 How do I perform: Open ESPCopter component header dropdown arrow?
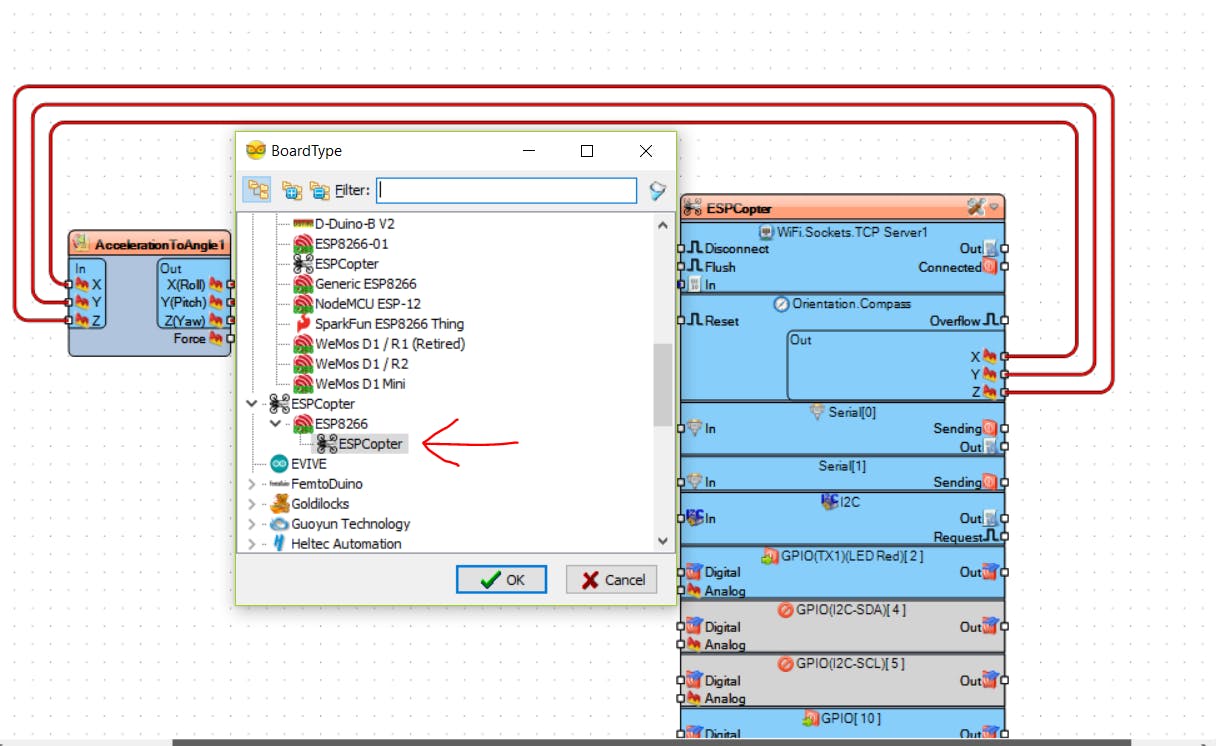pos(994,208)
